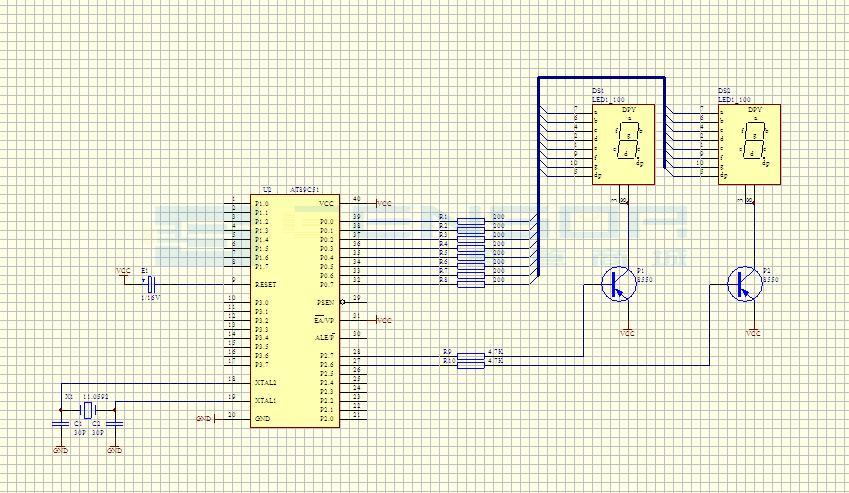Click resistor R9 4.7K symbol
This screenshot has width=849, height=493.
tap(471, 356)
